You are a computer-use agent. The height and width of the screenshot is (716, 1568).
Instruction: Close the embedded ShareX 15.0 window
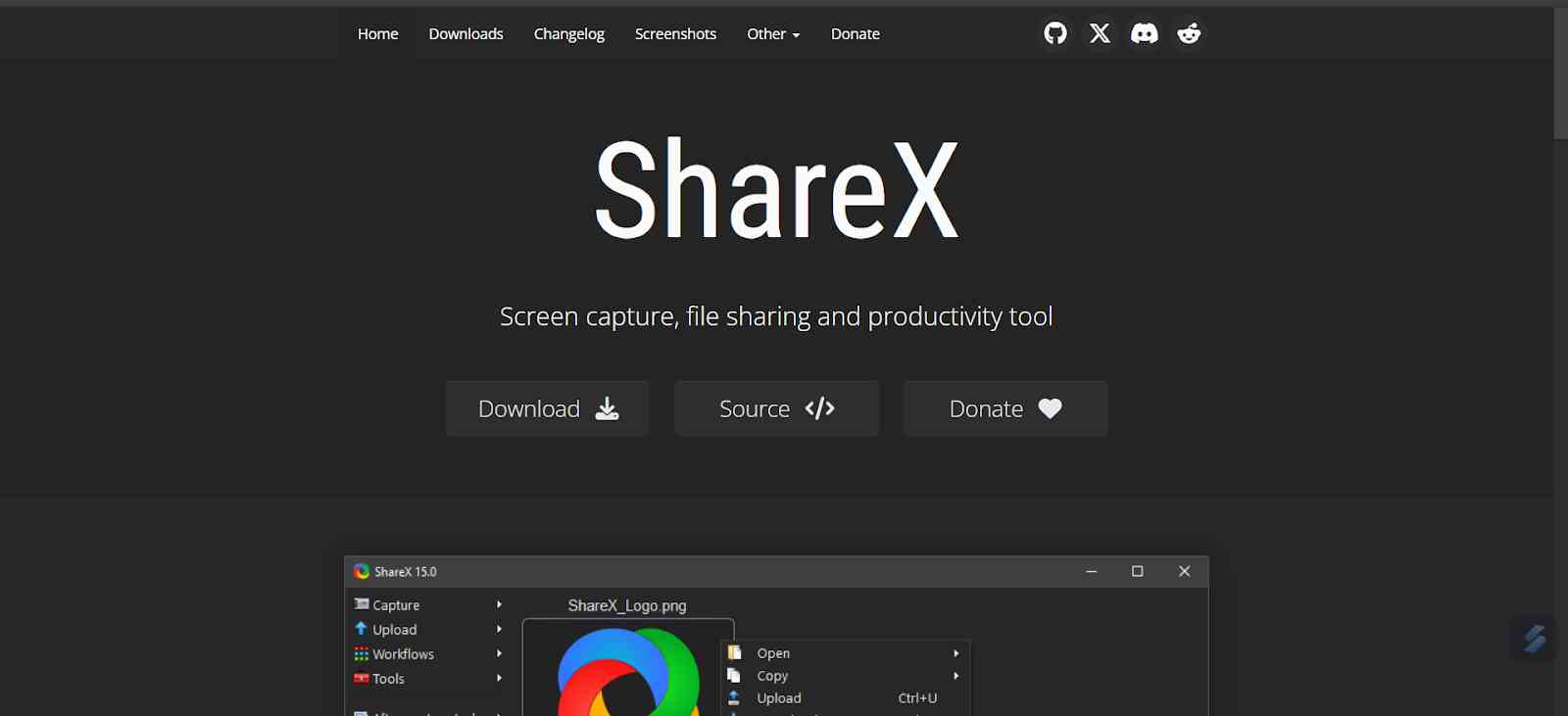coord(1184,571)
